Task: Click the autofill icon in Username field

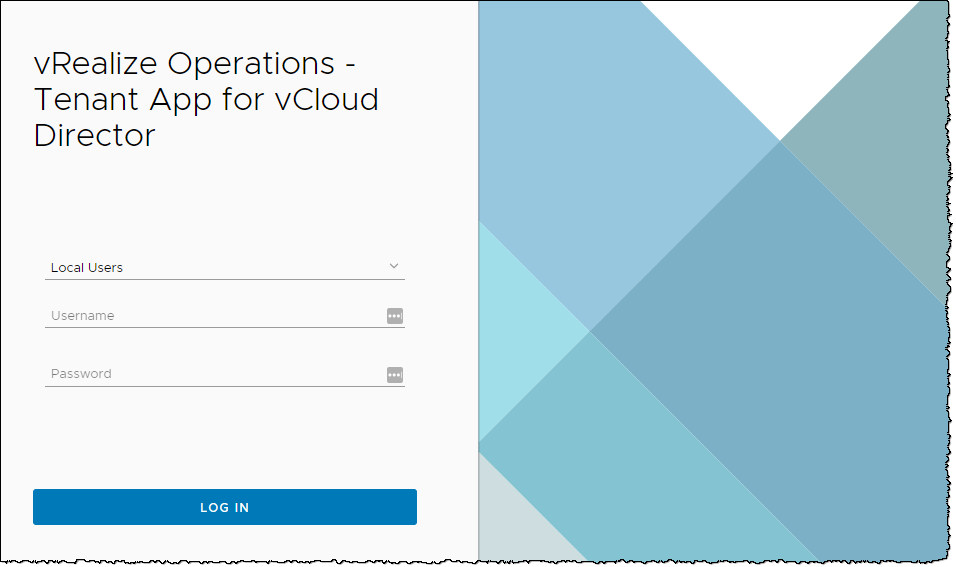Action: [x=395, y=316]
